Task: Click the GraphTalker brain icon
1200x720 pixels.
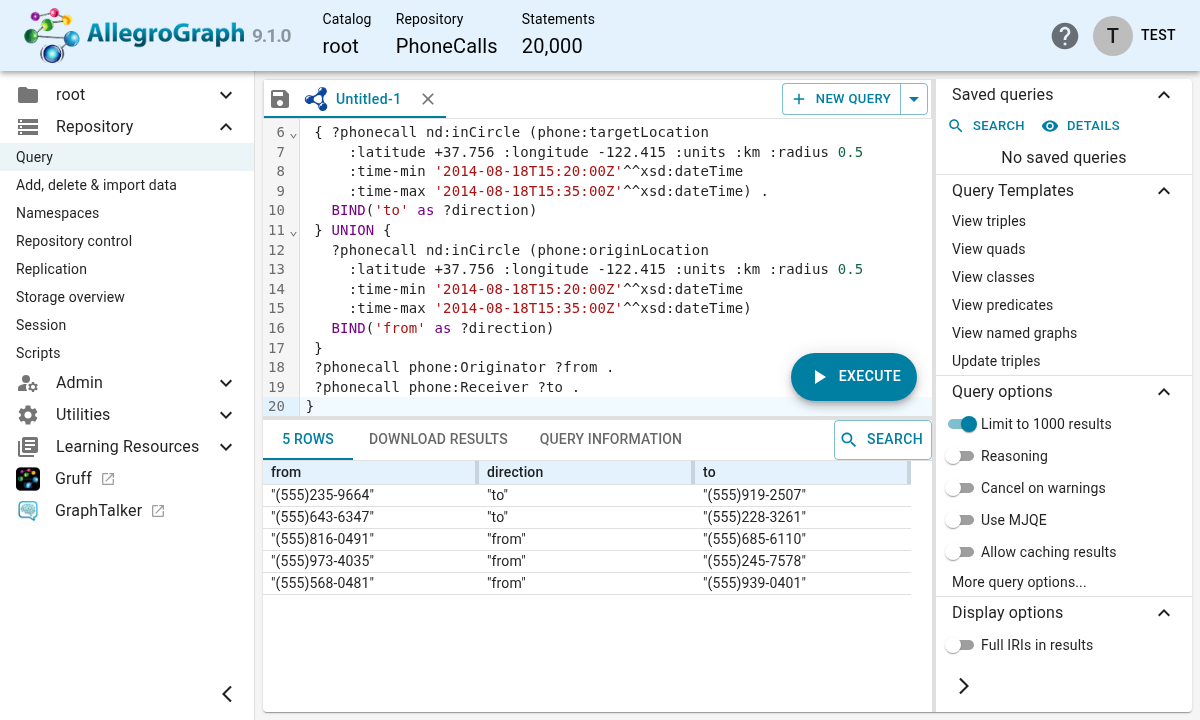Action: [28, 511]
